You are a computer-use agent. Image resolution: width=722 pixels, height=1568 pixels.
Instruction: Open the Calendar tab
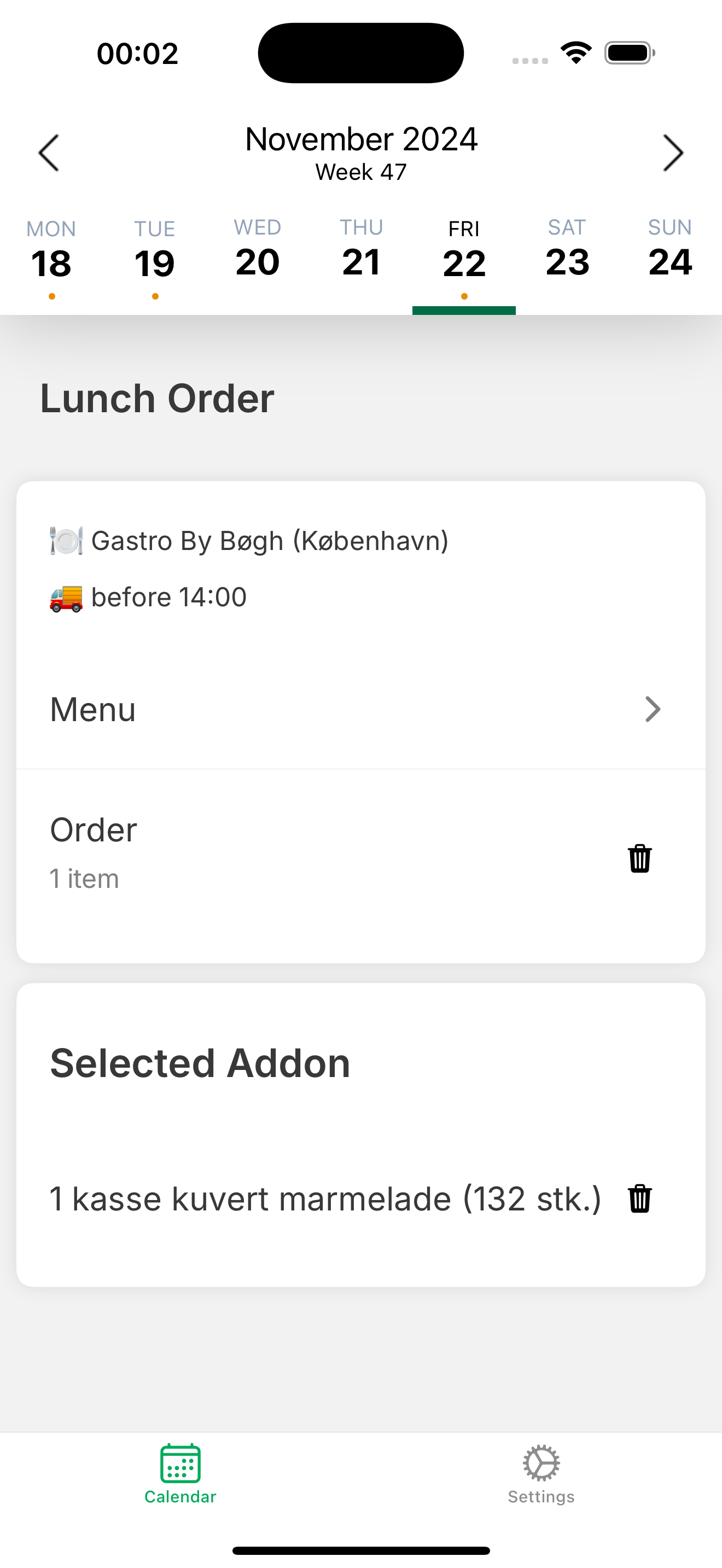(180, 1475)
